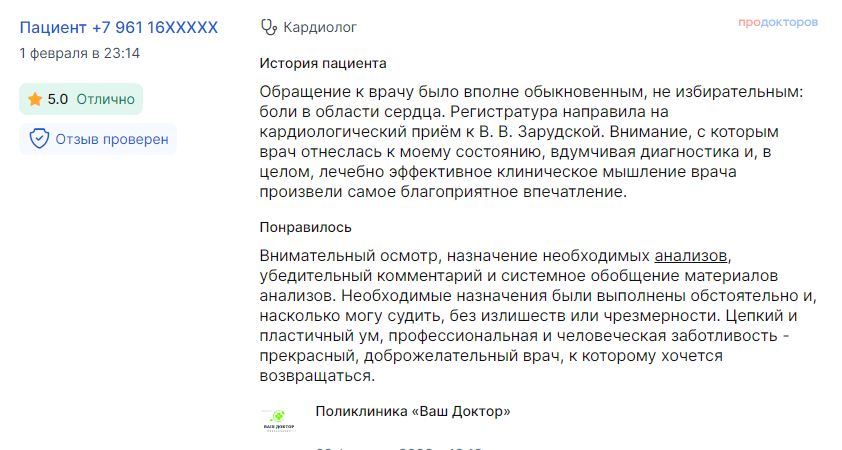
Task: Click the shield checkmark verification icon
Action: 39,139
